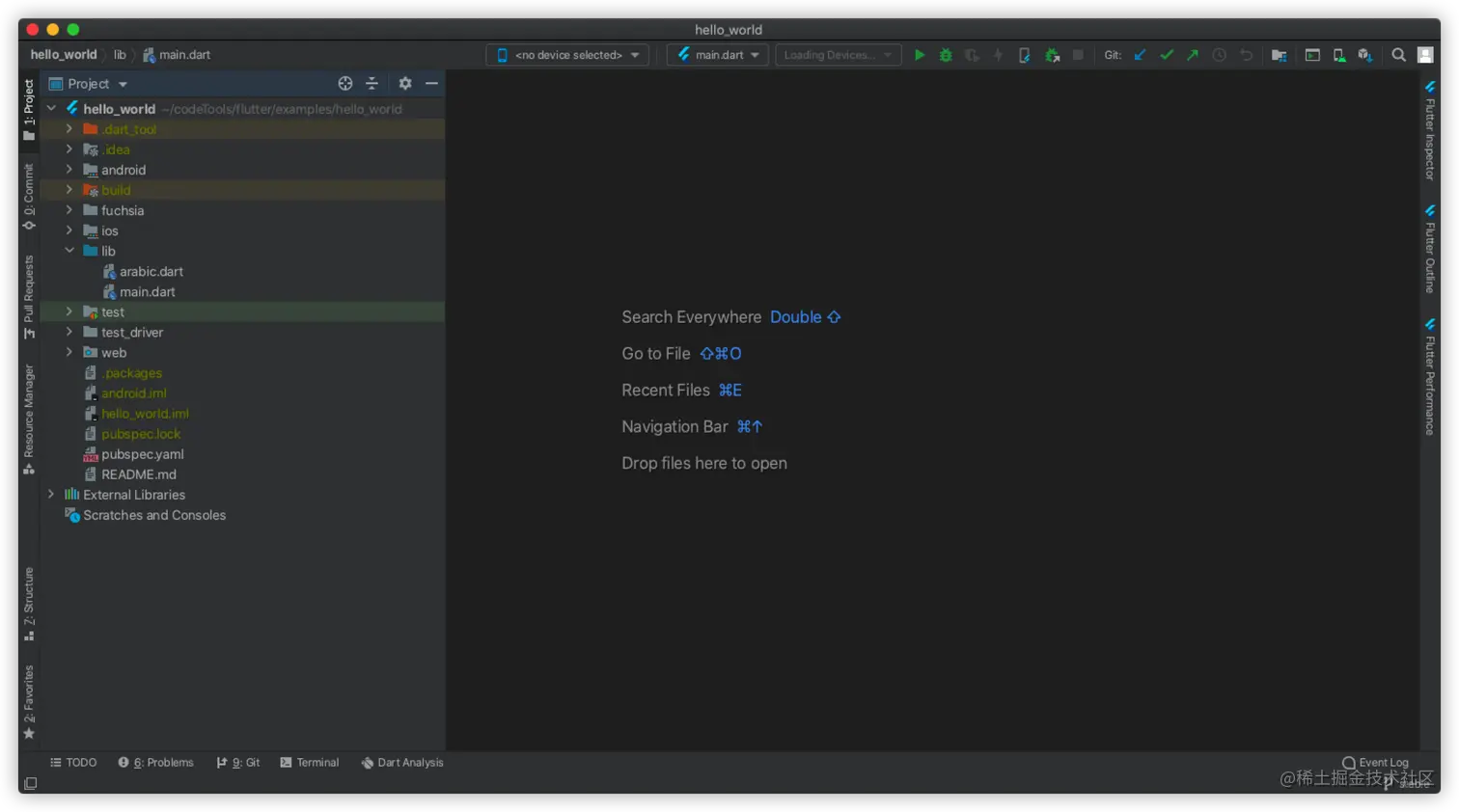Expand the web folder

69,352
